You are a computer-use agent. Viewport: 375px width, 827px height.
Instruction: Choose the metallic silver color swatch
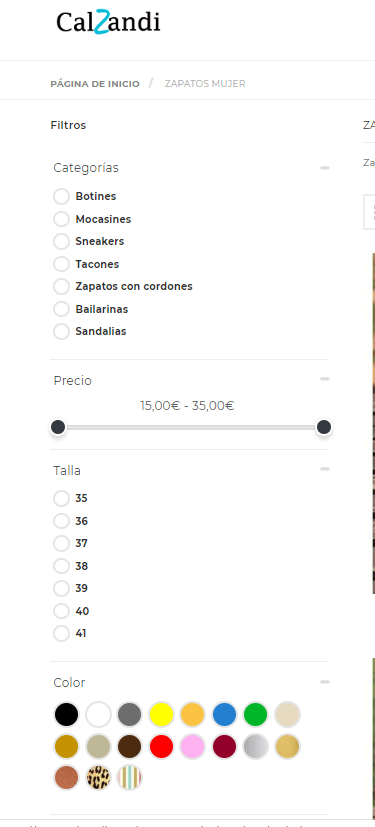(255, 746)
